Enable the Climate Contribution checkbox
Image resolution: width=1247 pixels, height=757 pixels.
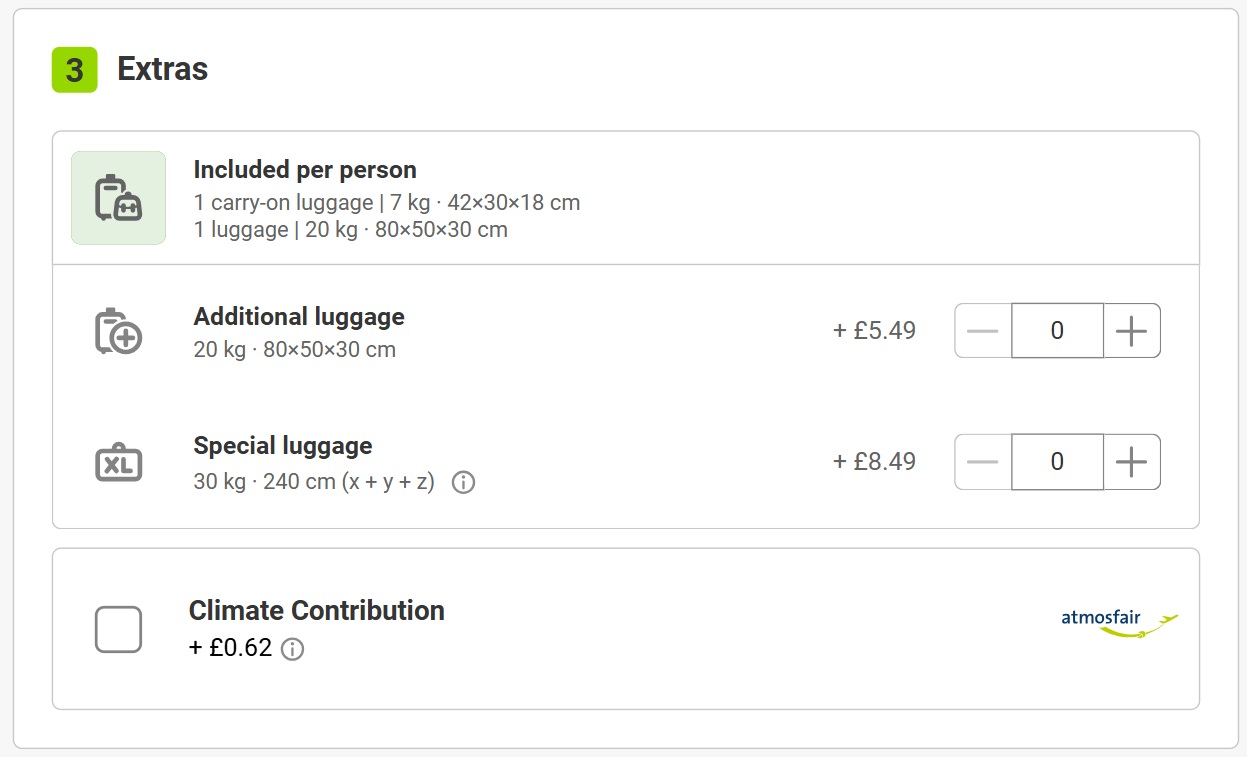(118, 629)
